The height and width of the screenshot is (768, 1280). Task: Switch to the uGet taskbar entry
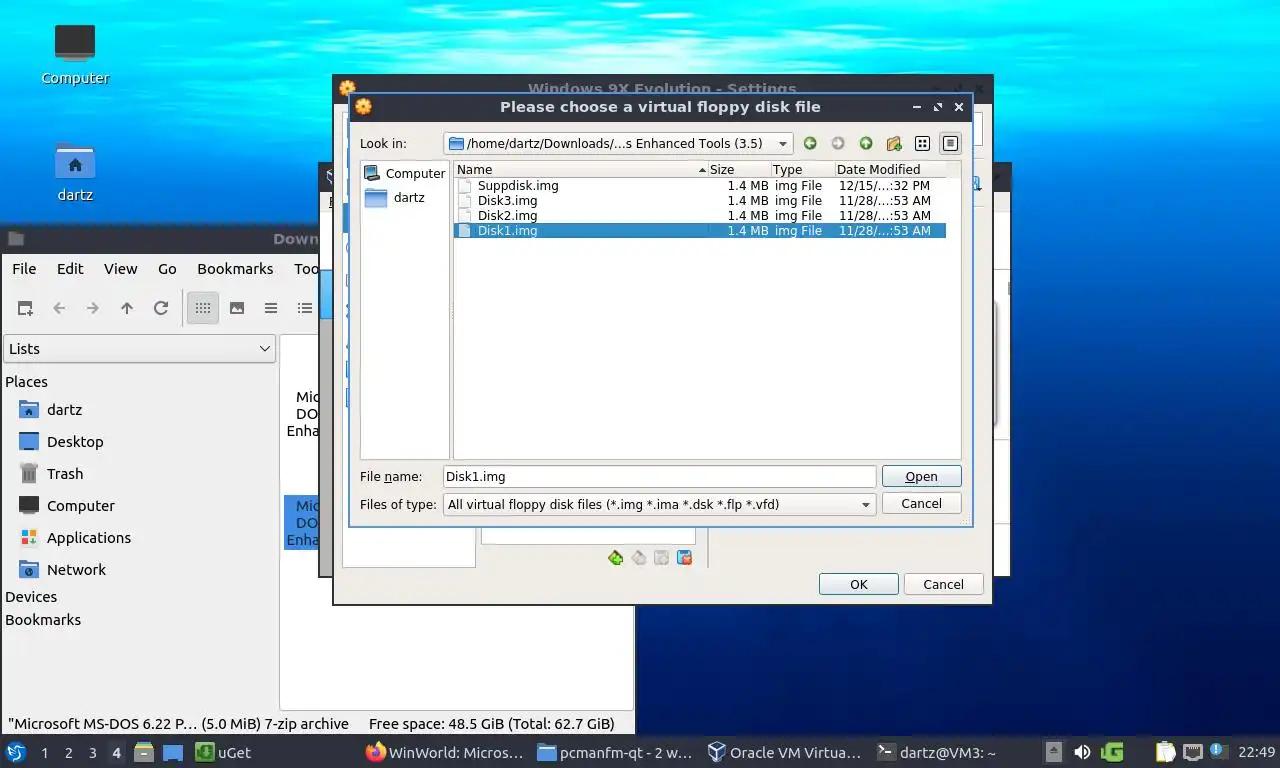223,752
